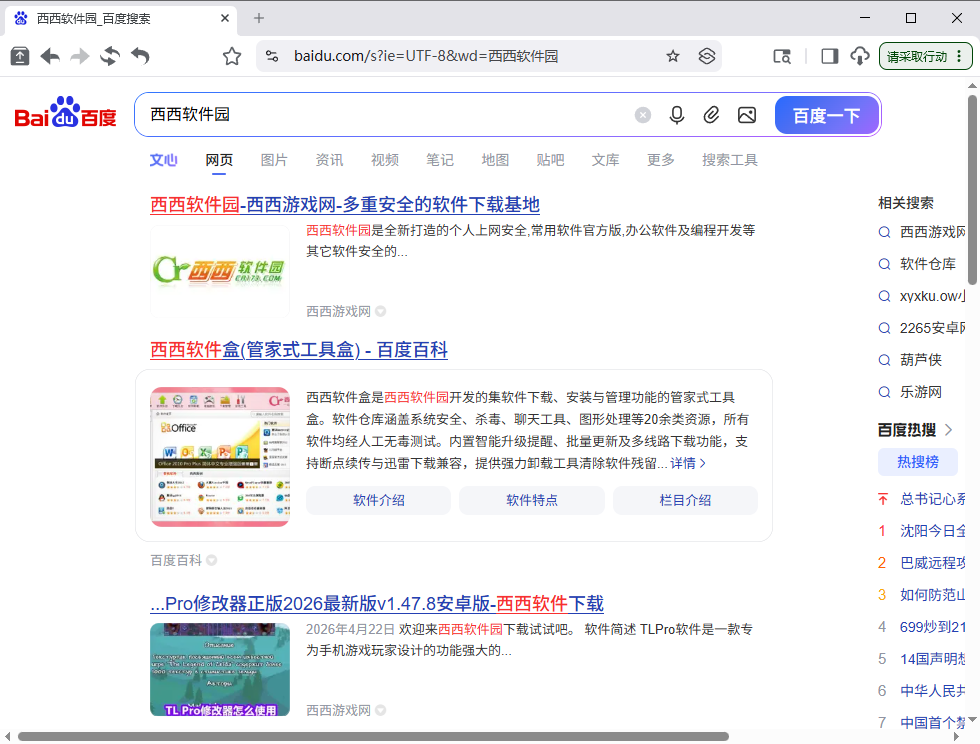Click the browser address bar URL
The width and height of the screenshot is (980, 744).
point(426,56)
